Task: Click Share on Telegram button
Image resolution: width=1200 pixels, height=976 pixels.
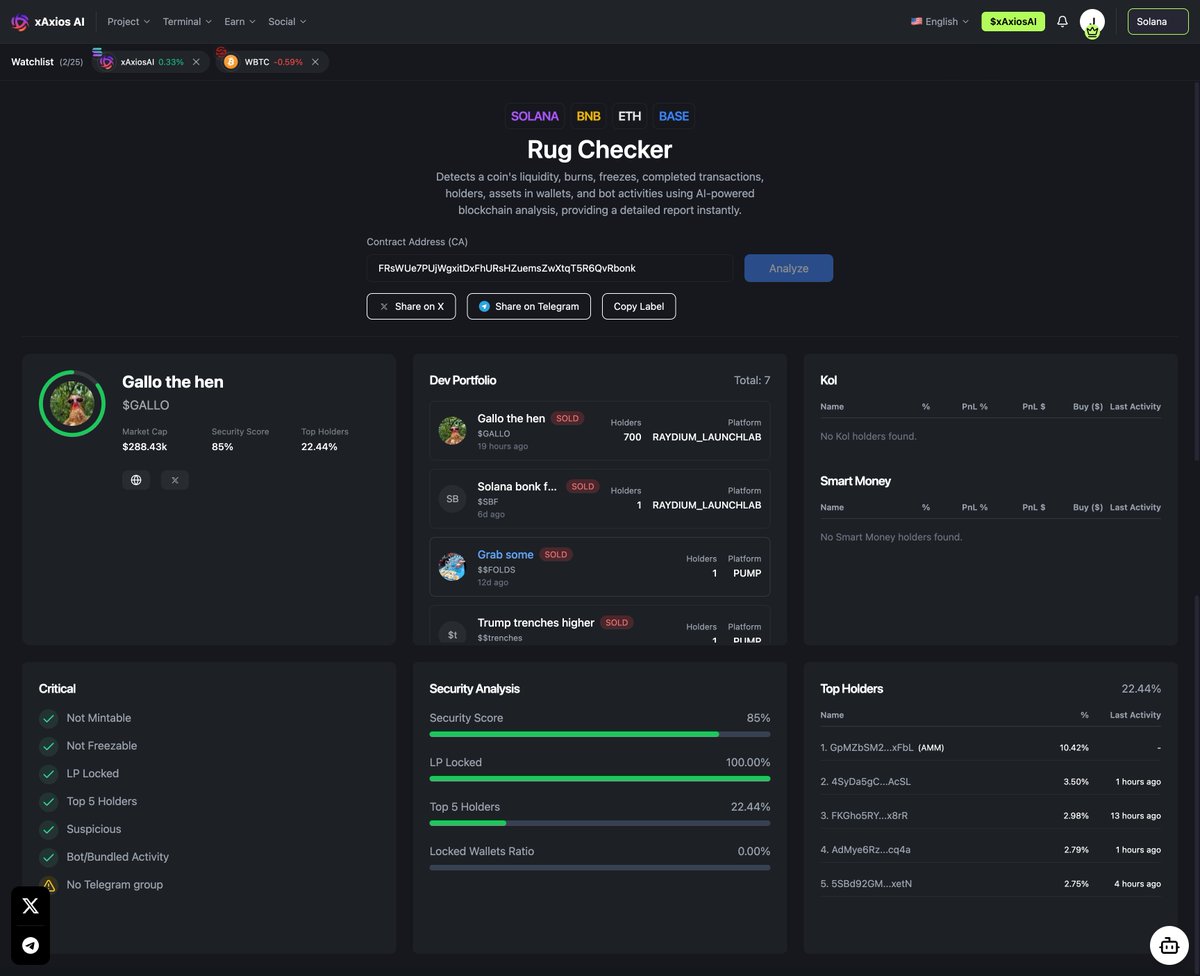Action: 529,306
